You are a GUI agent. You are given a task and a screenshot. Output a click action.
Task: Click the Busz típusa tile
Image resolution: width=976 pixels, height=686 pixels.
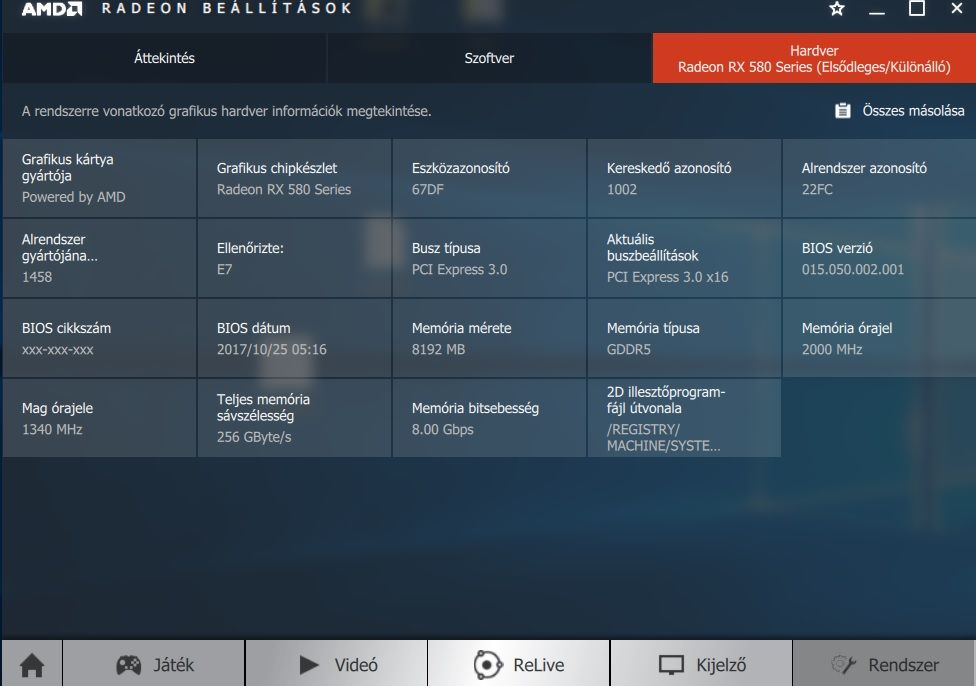(489, 258)
